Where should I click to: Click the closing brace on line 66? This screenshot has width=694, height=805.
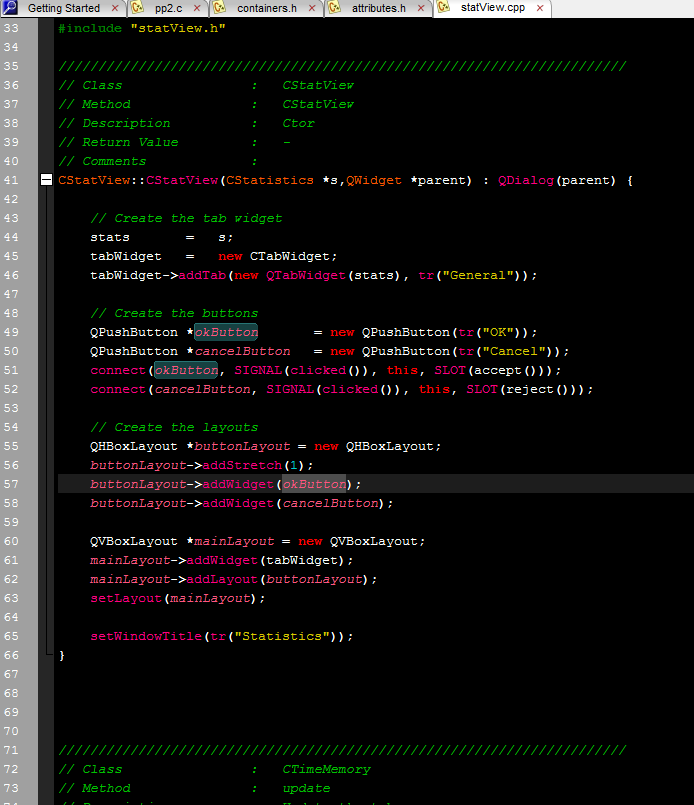62,655
